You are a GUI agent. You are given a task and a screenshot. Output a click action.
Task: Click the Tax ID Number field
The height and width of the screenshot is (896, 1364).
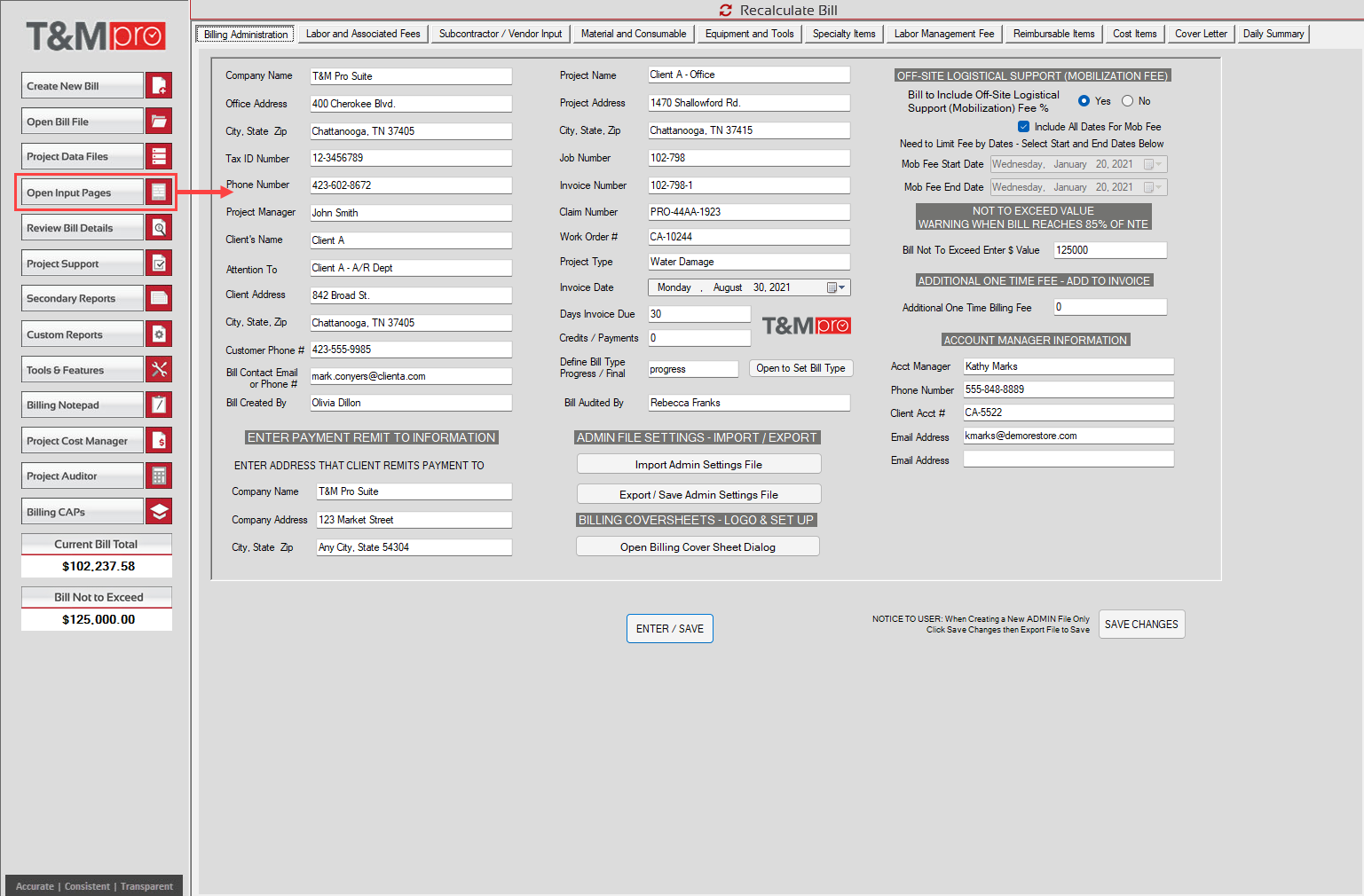(x=411, y=158)
